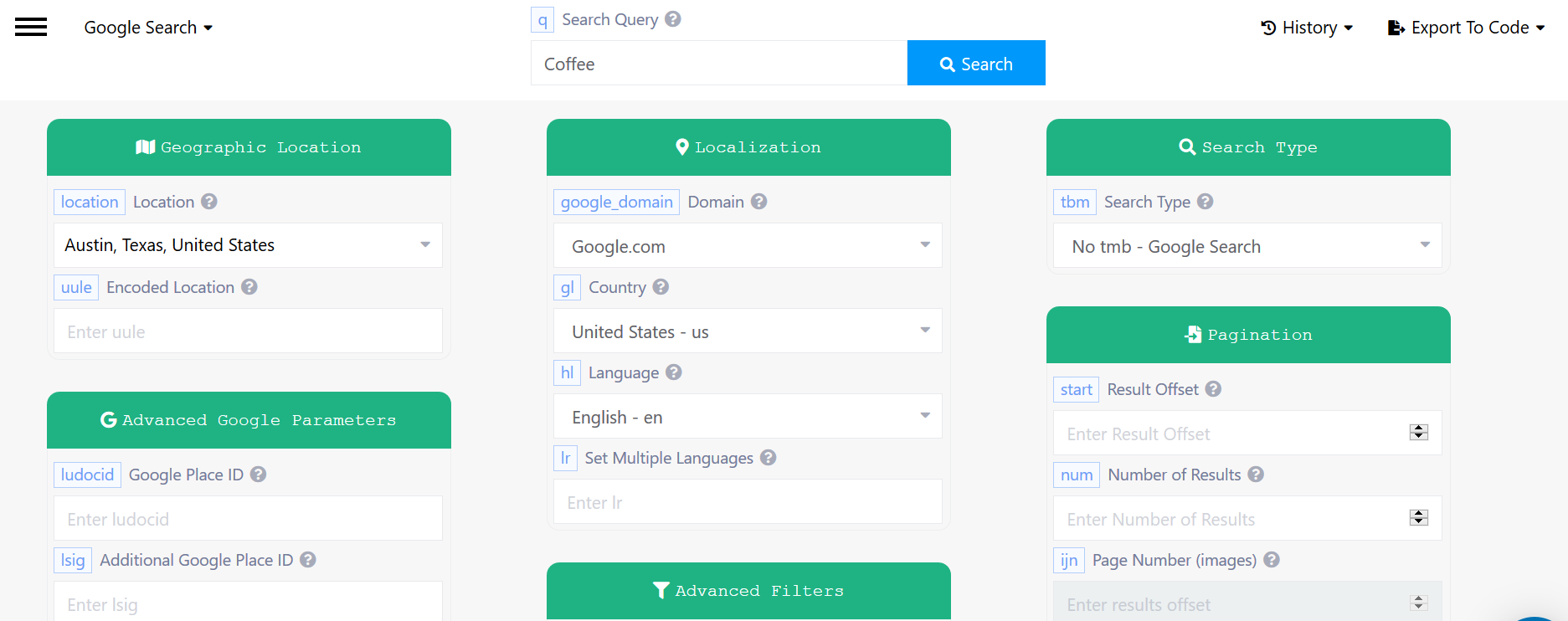The image size is (1568, 621).
Task: Click Search Type help icon
Action: tap(1206, 202)
